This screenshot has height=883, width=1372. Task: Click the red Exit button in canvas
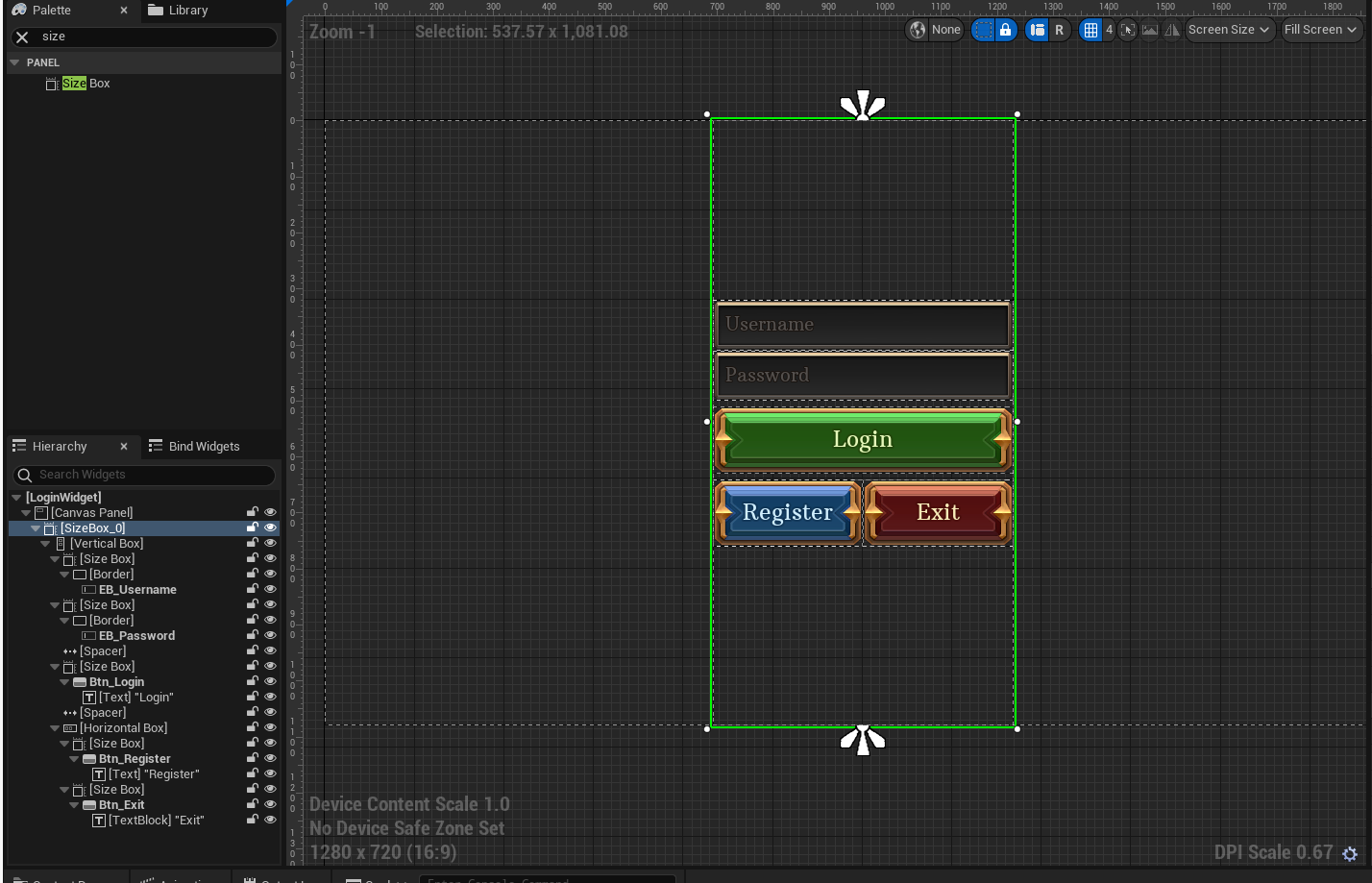tap(938, 513)
